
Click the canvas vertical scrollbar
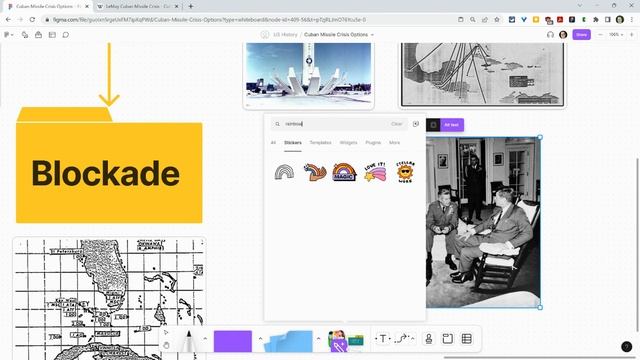click(637, 245)
